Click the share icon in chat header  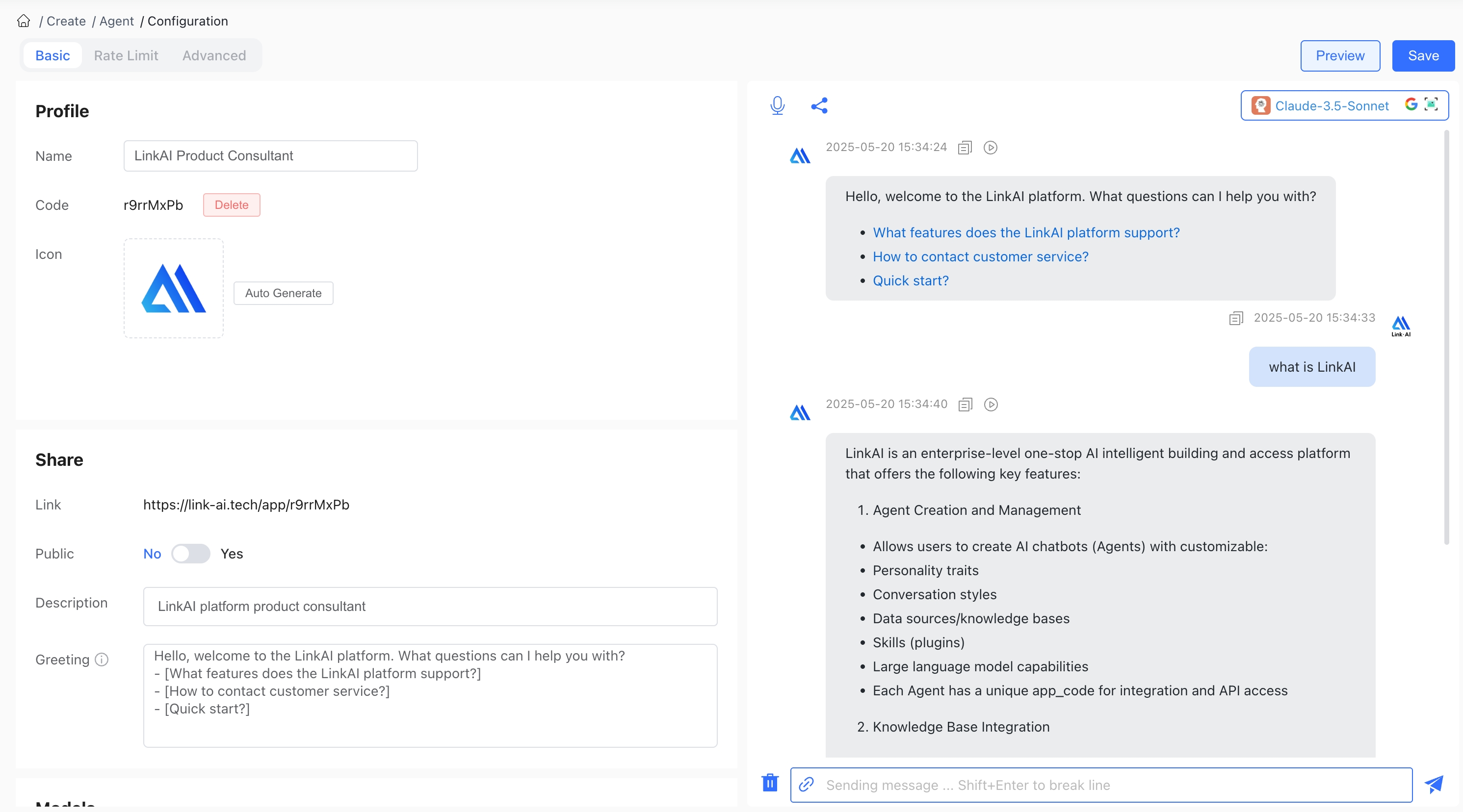pos(819,105)
